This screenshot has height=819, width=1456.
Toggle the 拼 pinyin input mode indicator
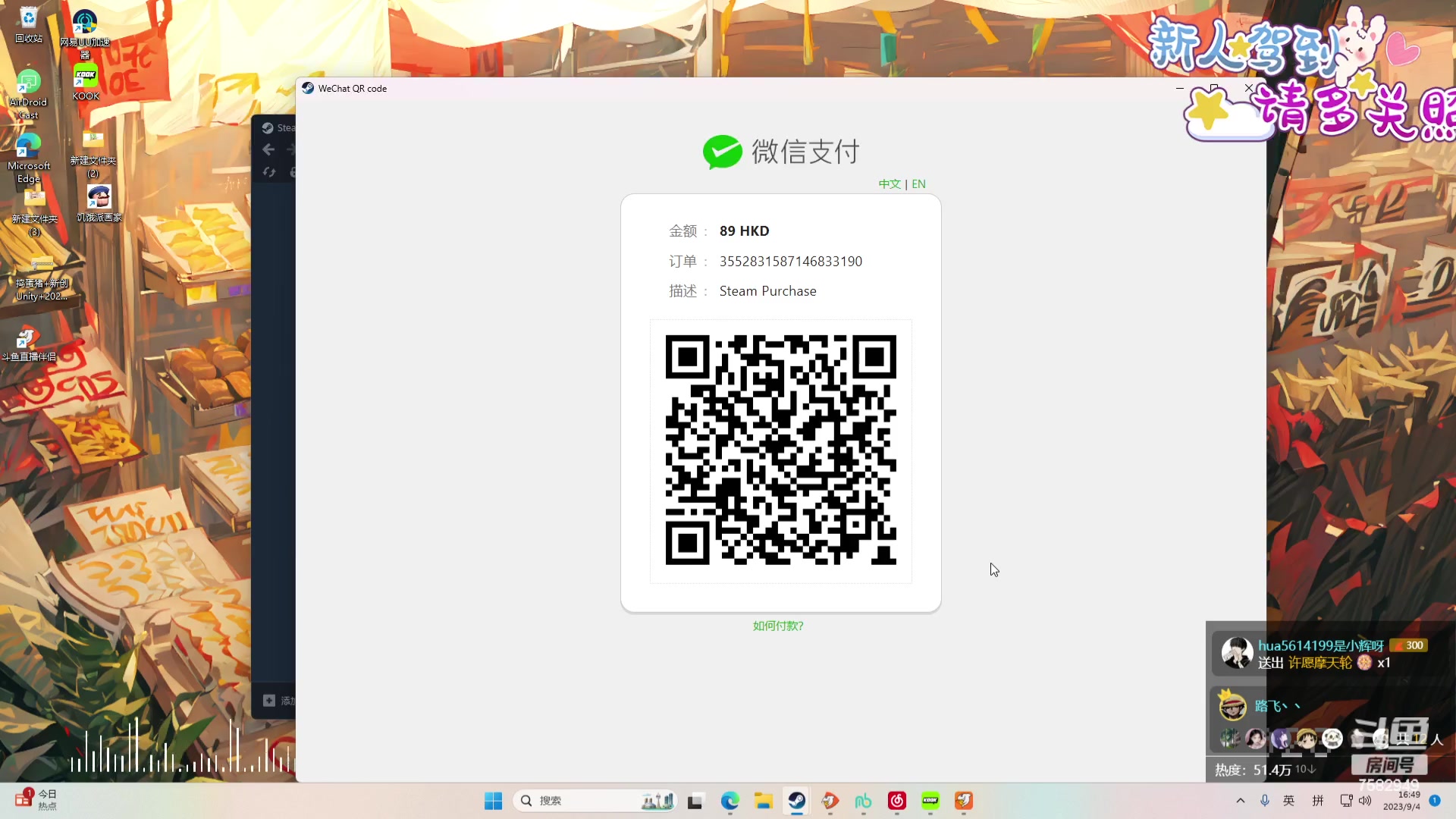(x=1318, y=801)
